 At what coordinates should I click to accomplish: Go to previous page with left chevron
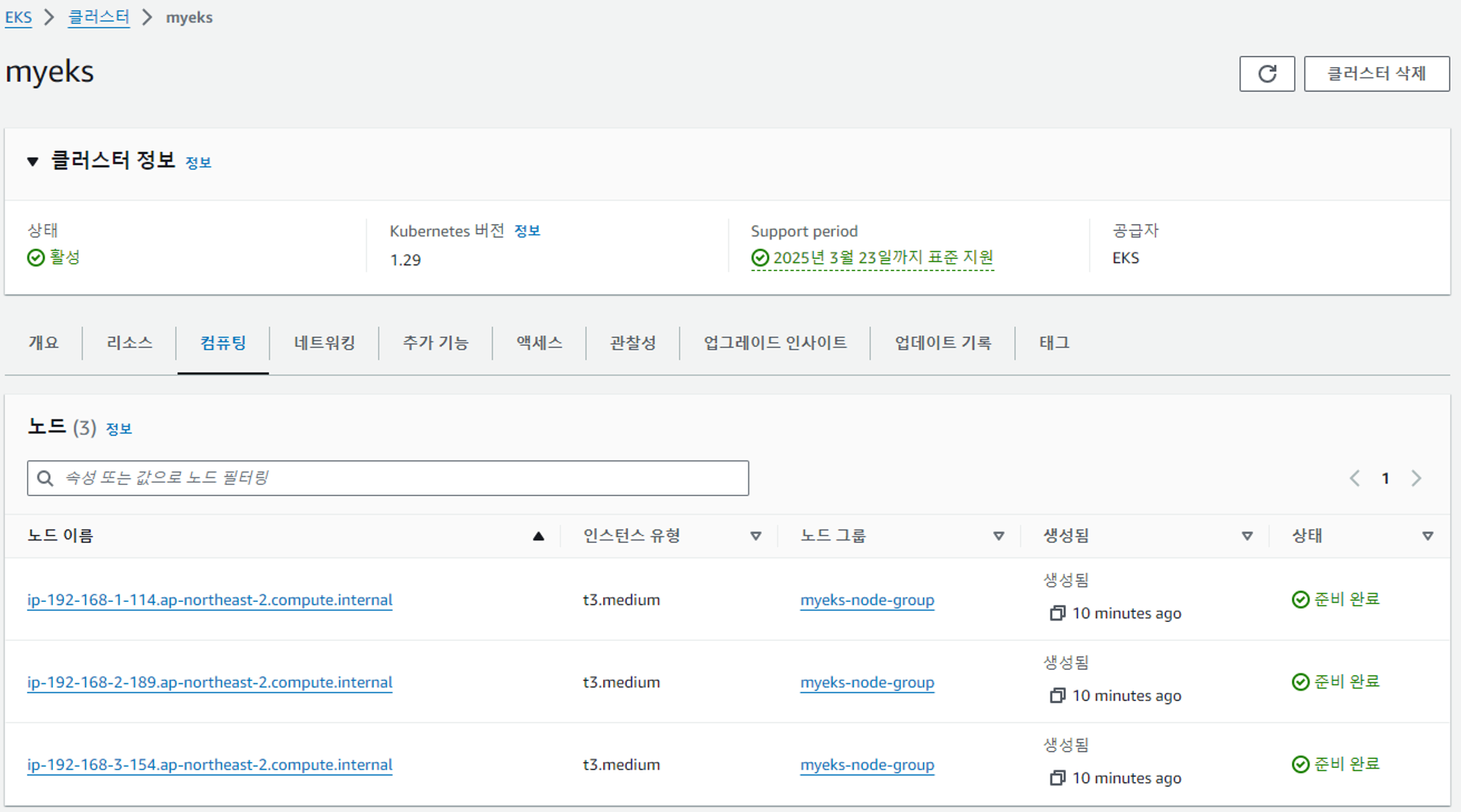[x=1354, y=478]
